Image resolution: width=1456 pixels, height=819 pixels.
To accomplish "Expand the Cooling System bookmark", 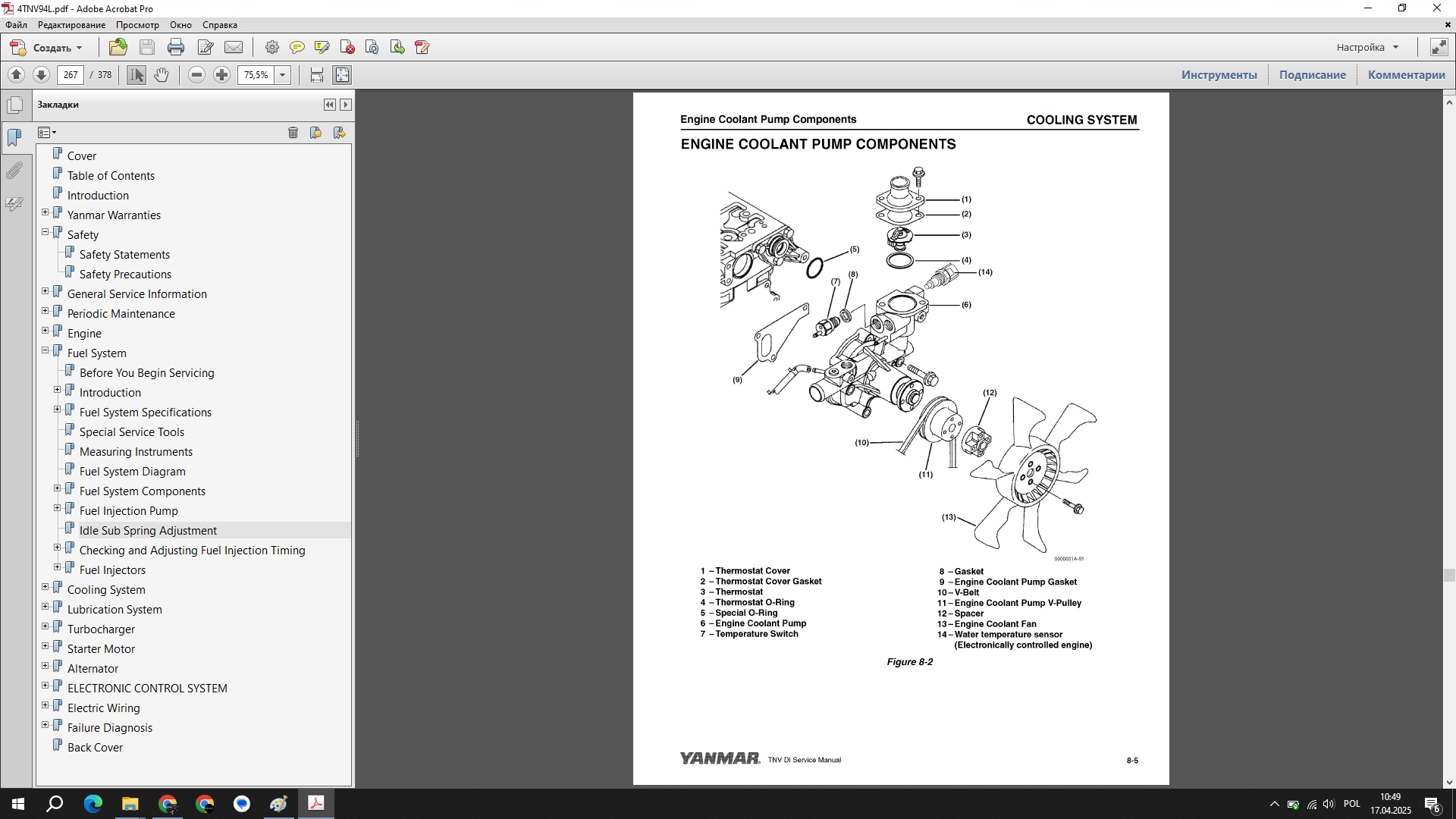I will coord(45,588).
